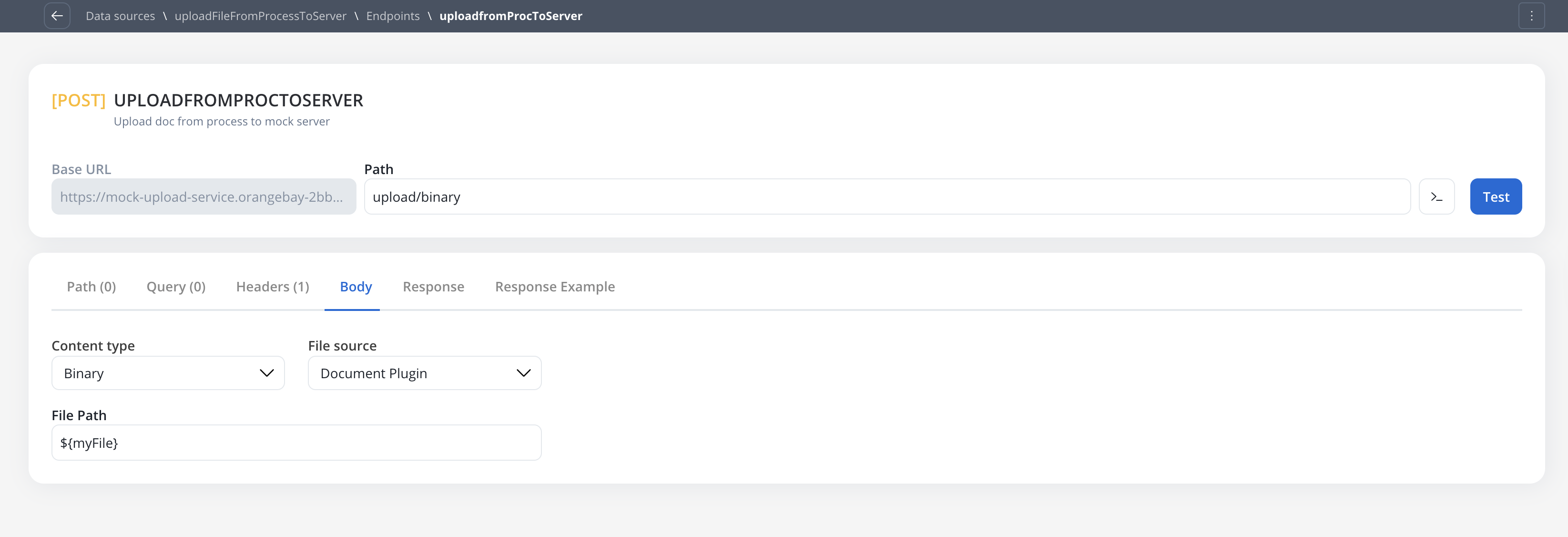Switch to the Path (0) tab
The width and height of the screenshot is (1568, 537).
tap(92, 287)
